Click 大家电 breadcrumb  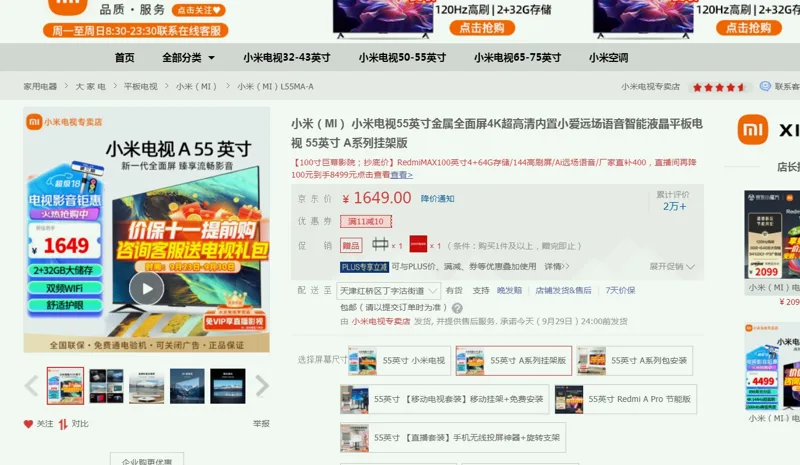pos(91,86)
